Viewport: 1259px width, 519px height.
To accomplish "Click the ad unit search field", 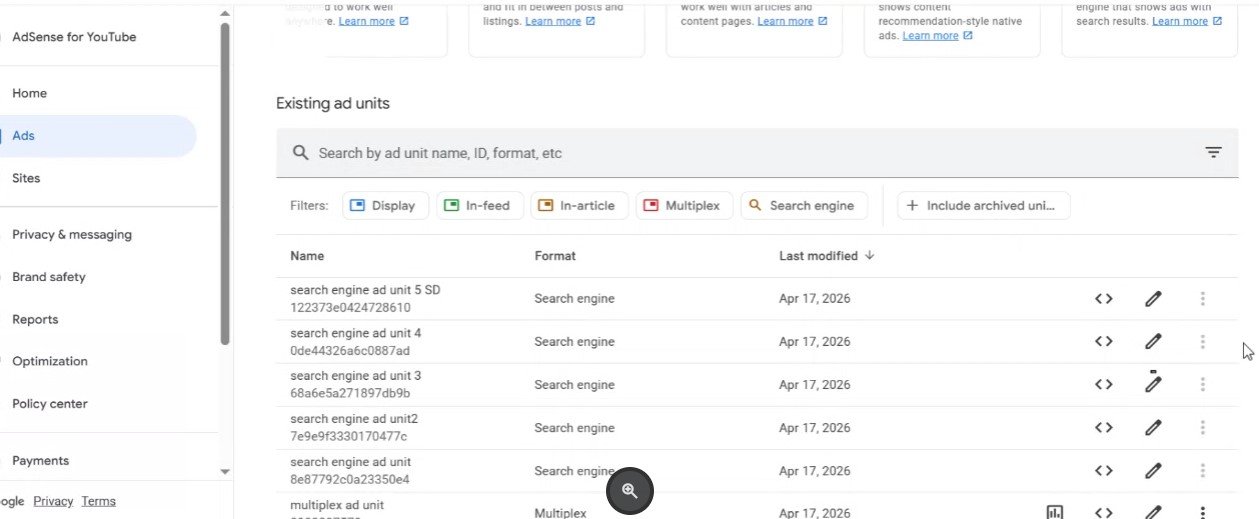I will coord(740,153).
